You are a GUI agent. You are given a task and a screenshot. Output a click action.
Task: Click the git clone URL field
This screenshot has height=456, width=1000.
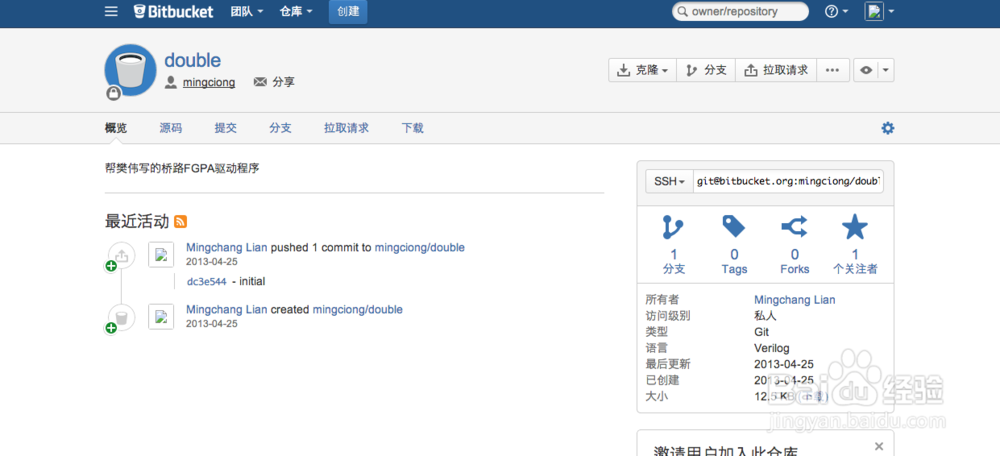788,182
